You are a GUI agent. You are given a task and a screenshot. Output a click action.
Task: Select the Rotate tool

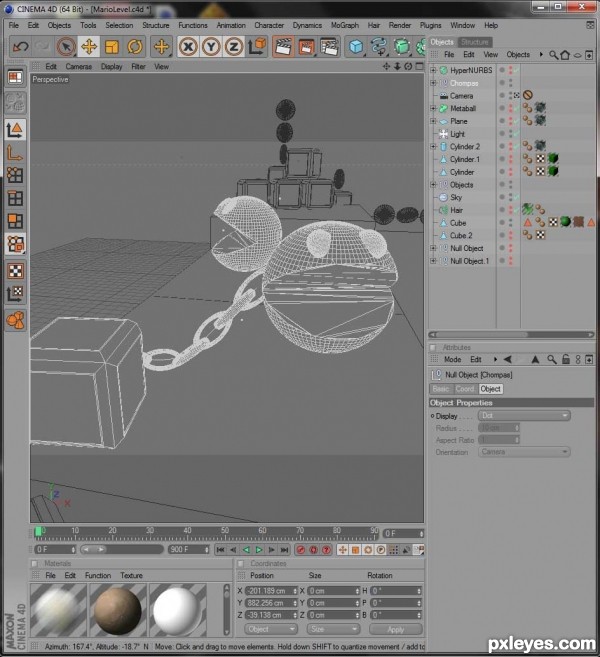[134, 47]
